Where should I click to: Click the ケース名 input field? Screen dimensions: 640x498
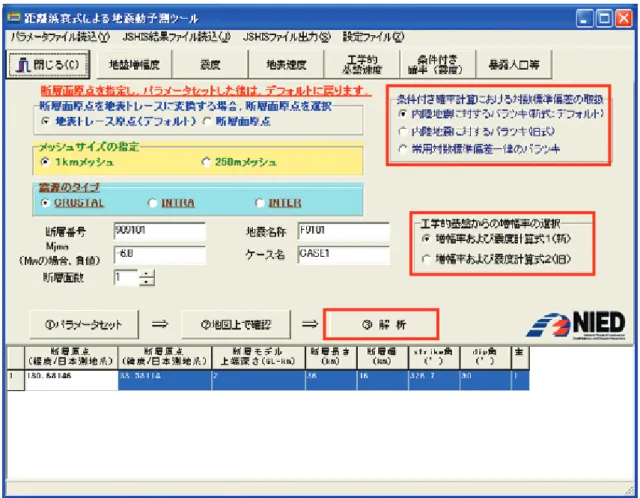(x=343, y=255)
